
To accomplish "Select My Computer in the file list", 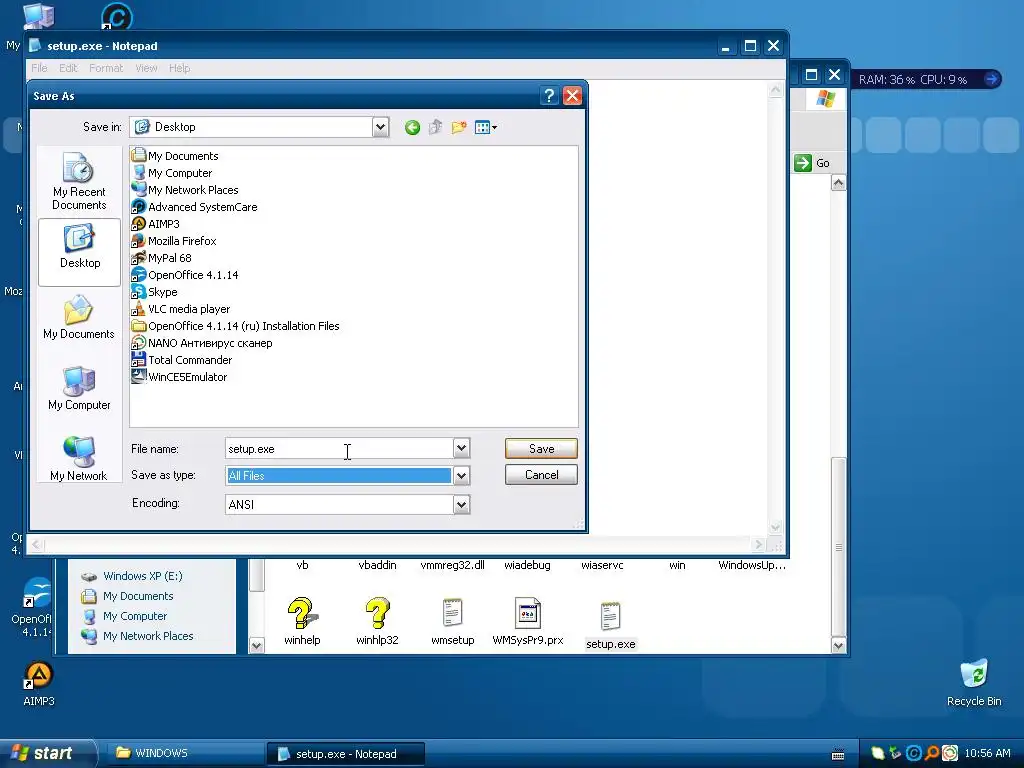I will [x=172, y=172].
